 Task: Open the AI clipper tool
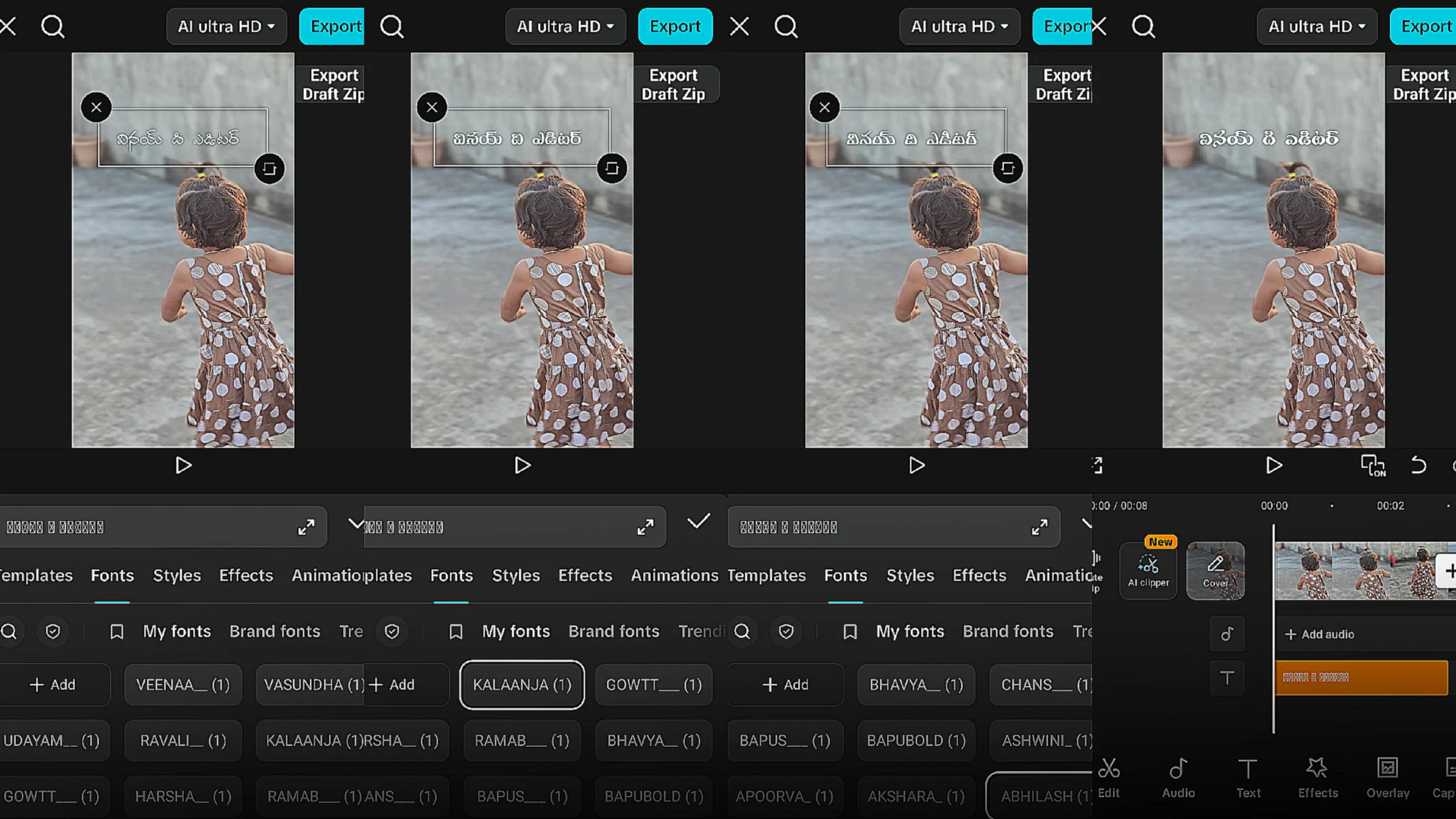click(x=1148, y=570)
